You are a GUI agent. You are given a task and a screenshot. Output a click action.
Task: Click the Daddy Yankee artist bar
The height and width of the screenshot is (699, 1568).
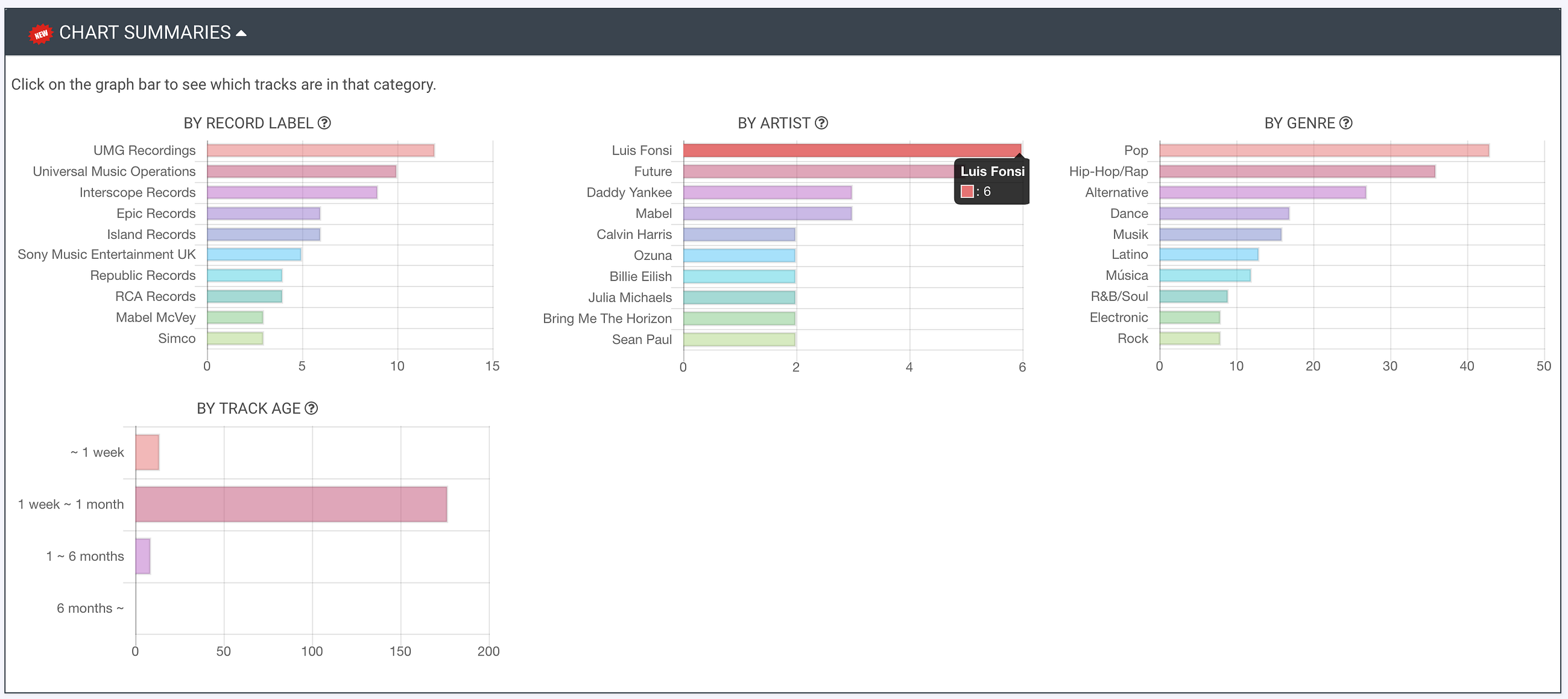click(767, 192)
